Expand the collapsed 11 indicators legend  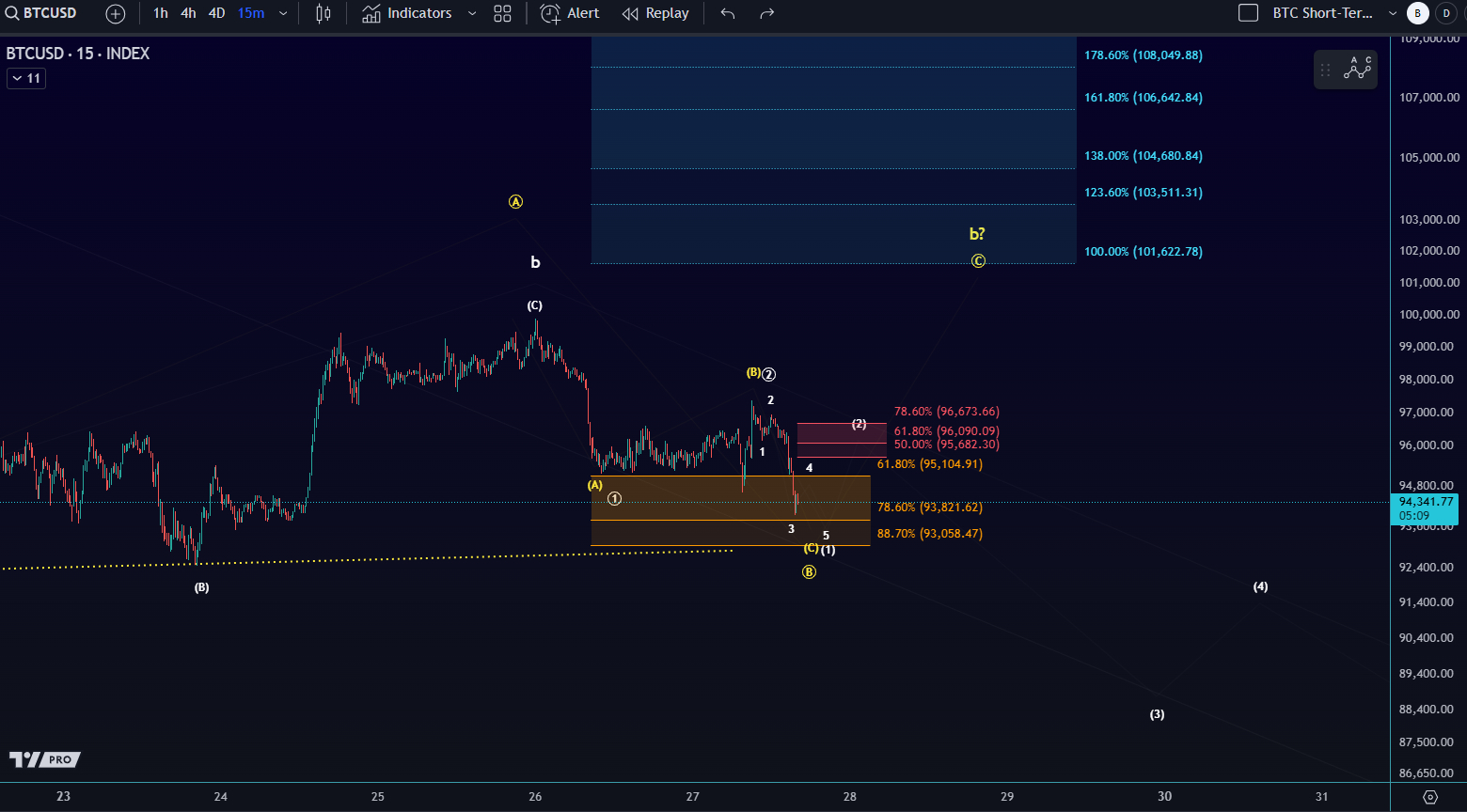tap(26, 78)
